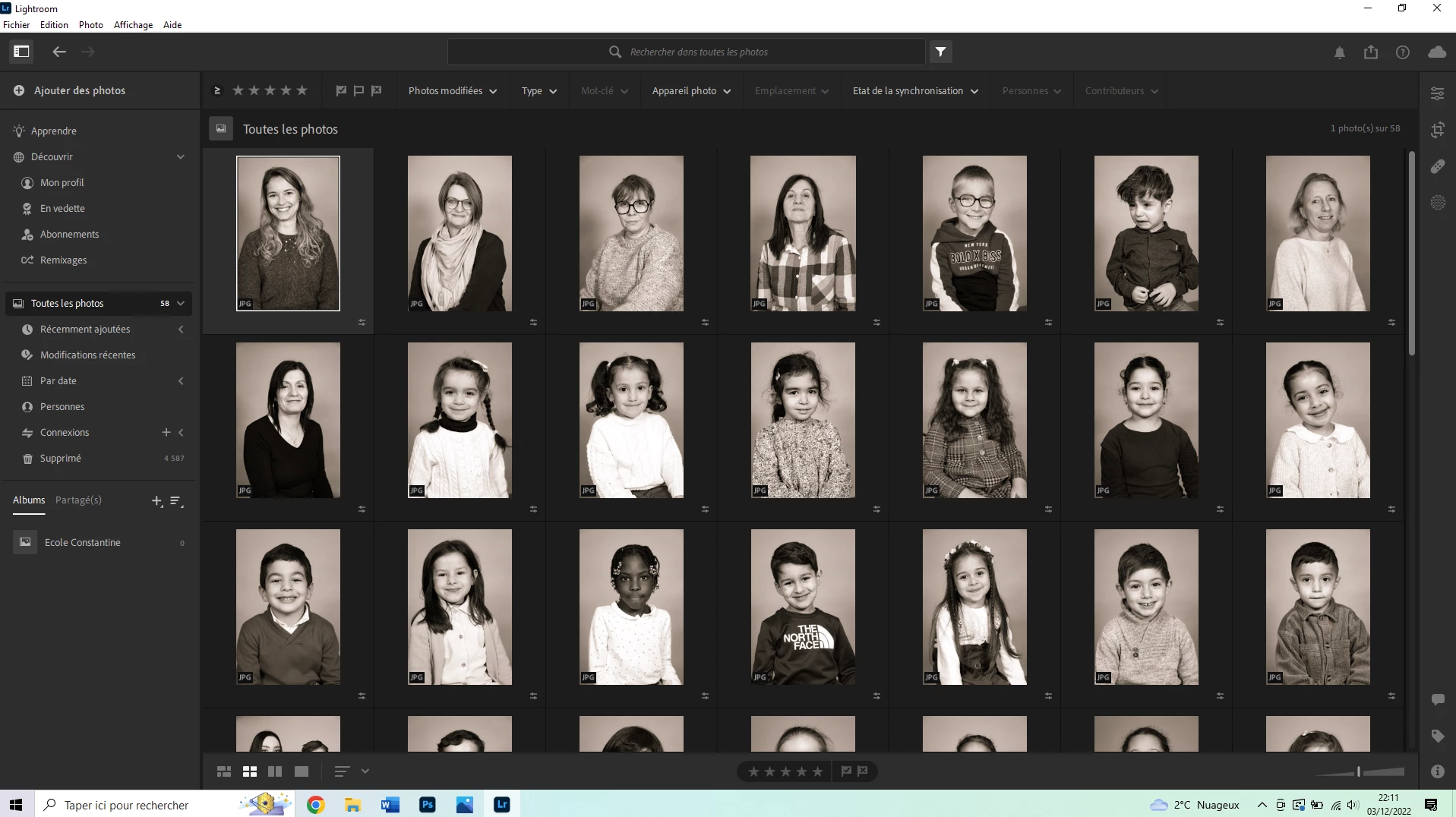Go back with the left arrow

pyautogui.click(x=59, y=52)
